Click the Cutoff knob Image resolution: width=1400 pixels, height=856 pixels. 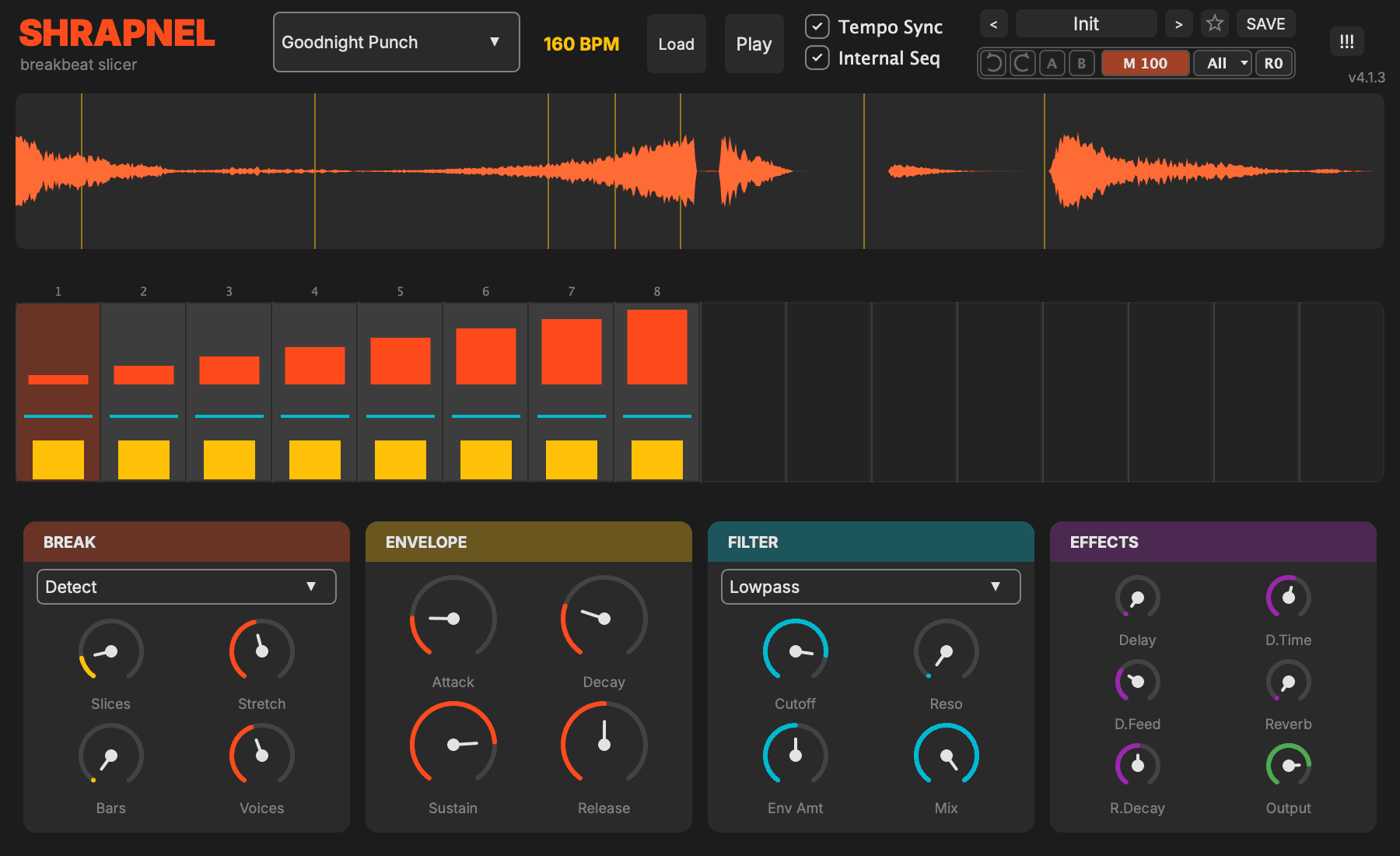796,651
